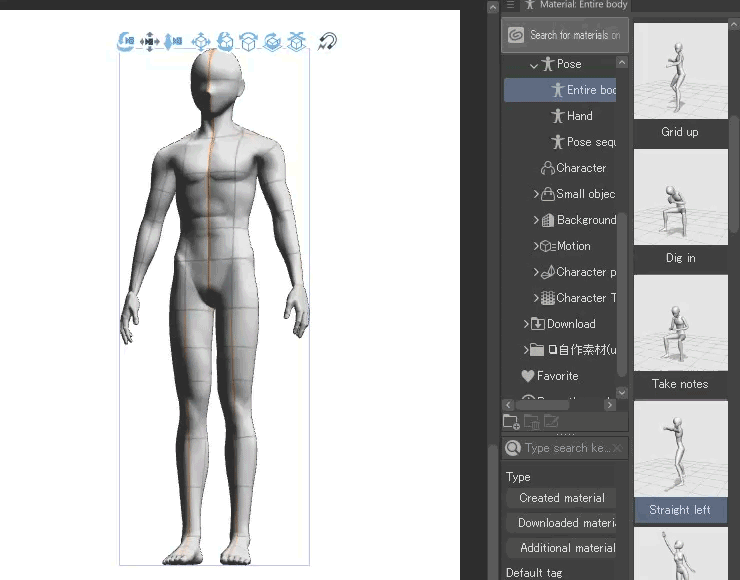Select the Hand pose folder
Viewport: 740px width, 580px height.
pyautogui.click(x=572, y=116)
